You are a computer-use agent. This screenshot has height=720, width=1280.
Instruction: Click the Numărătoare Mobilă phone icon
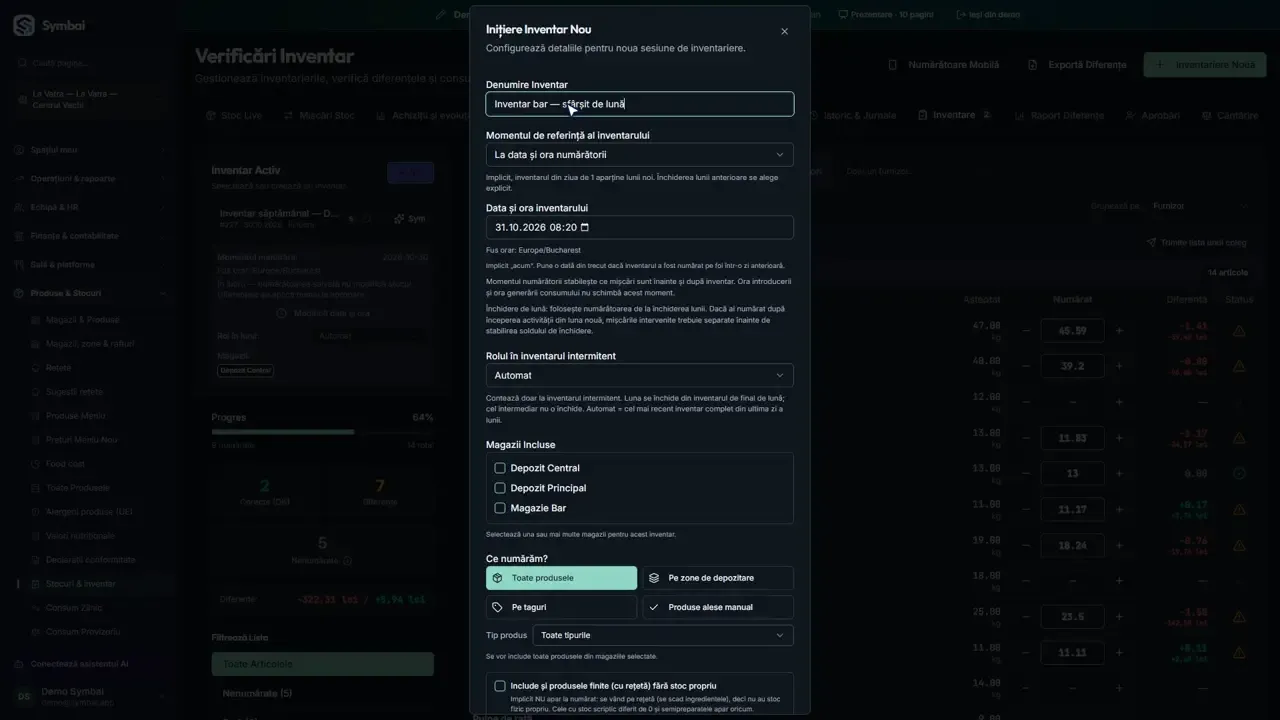tap(893, 65)
